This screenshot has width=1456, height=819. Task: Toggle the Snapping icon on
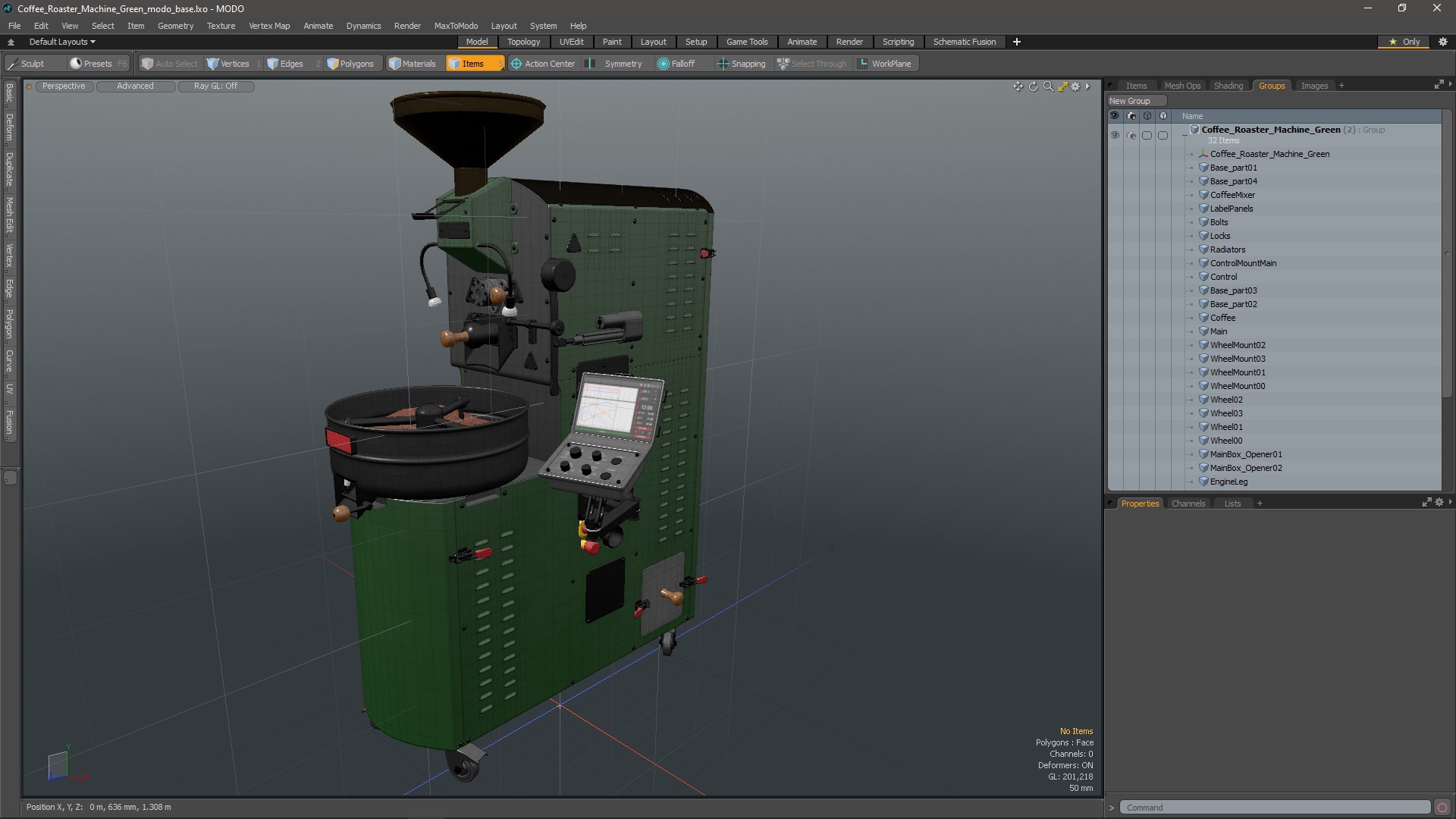[x=723, y=63]
